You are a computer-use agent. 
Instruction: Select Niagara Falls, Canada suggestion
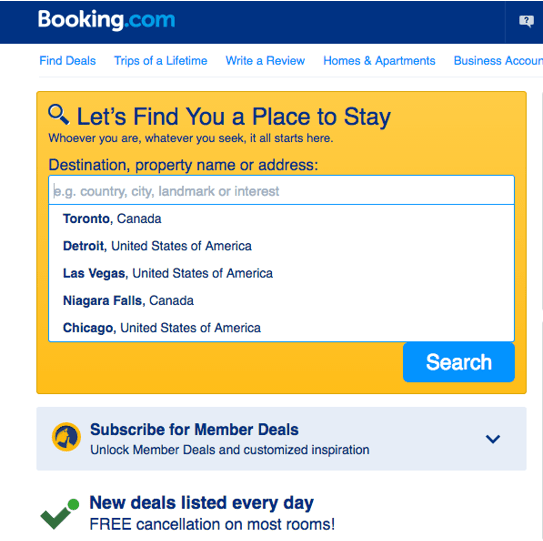point(281,301)
